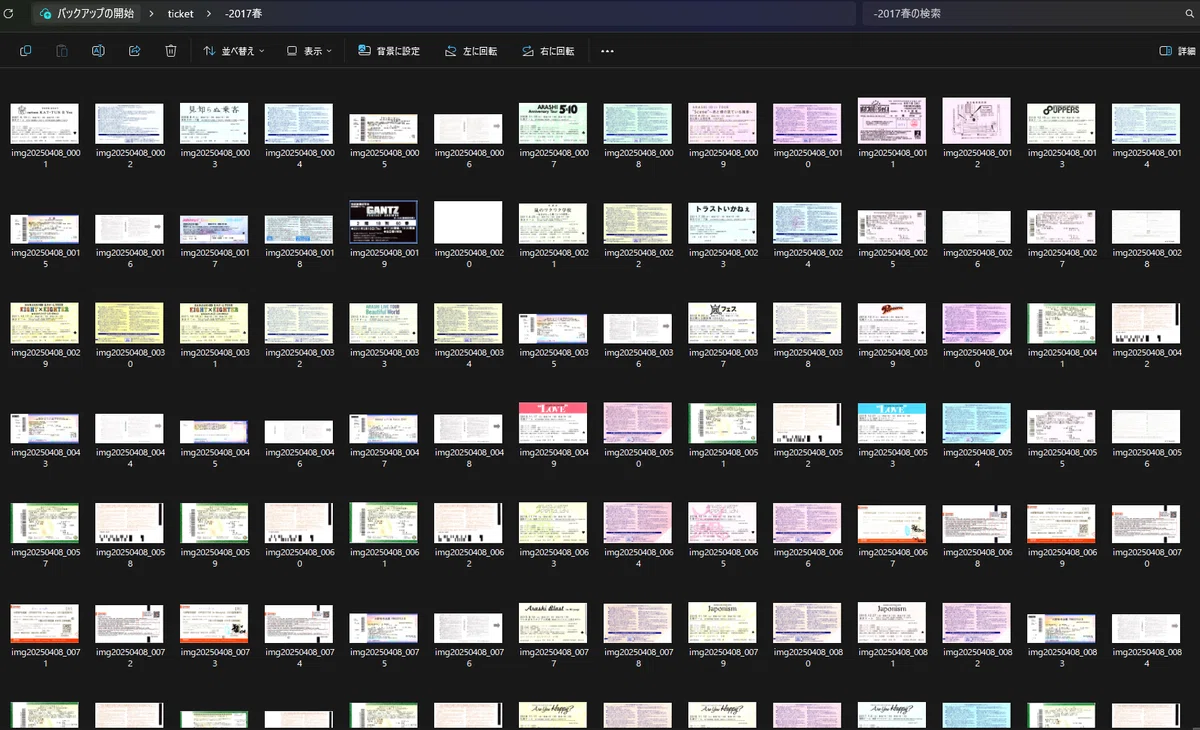Select PUPPERS thumbnail img20250408_0013
The height and width of the screenshot is (730, 1200).
[x=1061, y=123]
